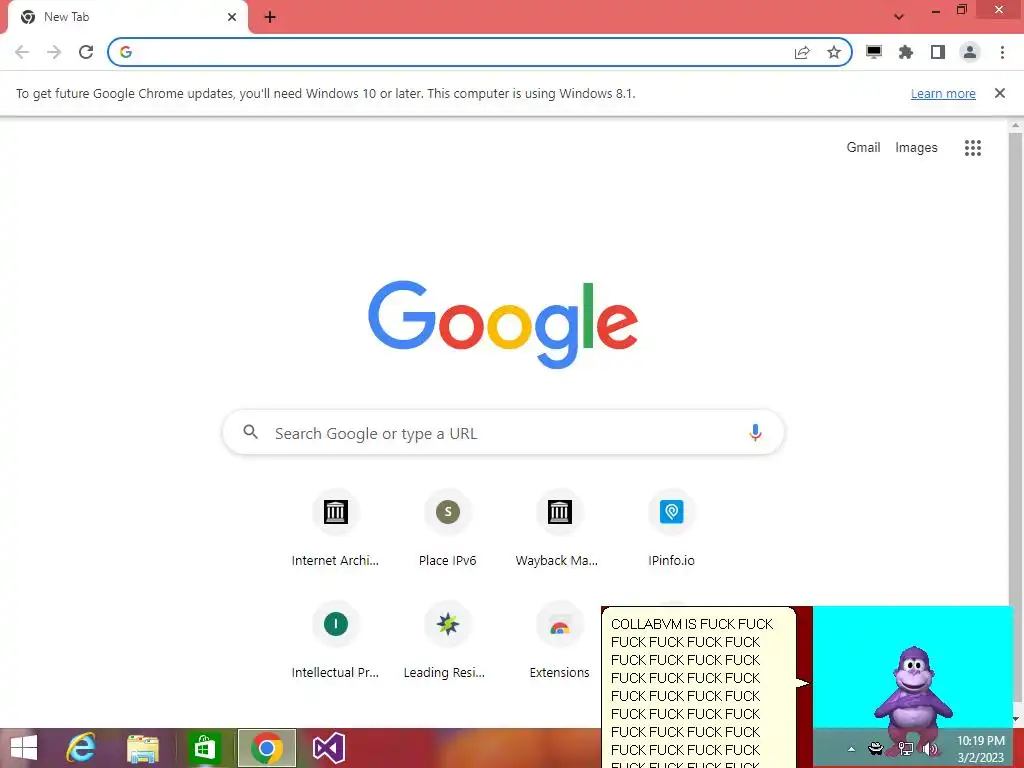The height and width of the screenshot is (768, 1024).
Task: Open File Explorer from taskbar
Action: 142,748
